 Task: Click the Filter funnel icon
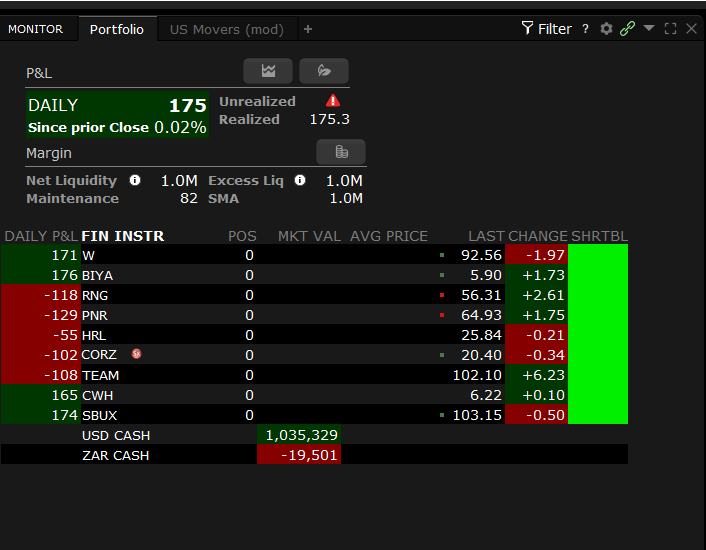coord(527,28)
